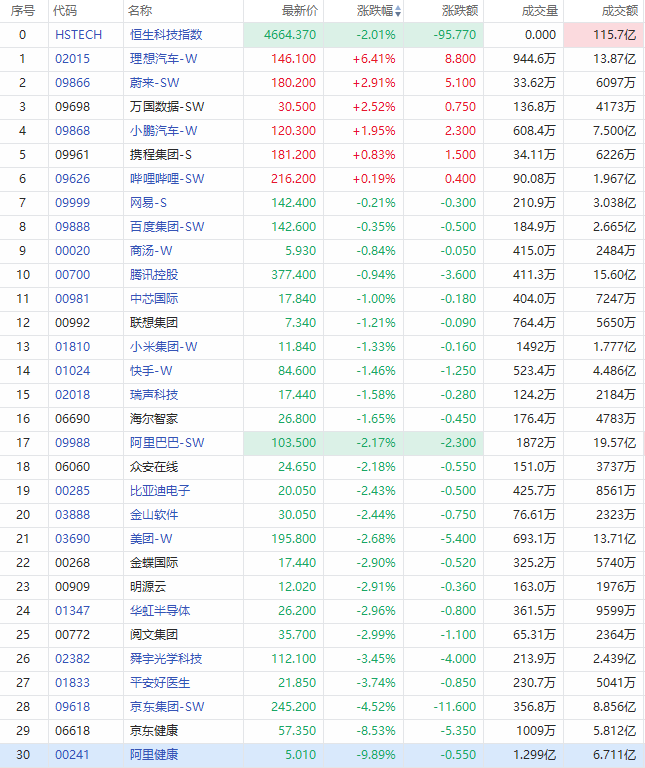
Task: Select stock code 09866 for 蔚来-SW
Action: 72,83
